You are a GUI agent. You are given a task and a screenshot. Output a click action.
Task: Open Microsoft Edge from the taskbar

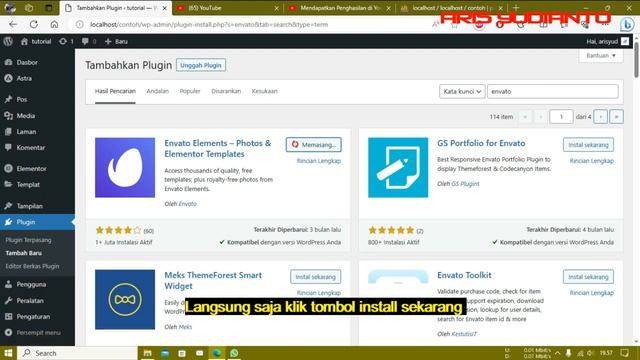217,353
